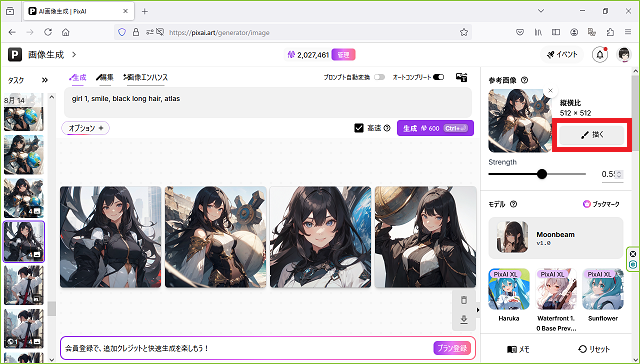The width and height of the screenshot is (640, 364).
Task: Go back in browser history
Action: click(12, 32)
